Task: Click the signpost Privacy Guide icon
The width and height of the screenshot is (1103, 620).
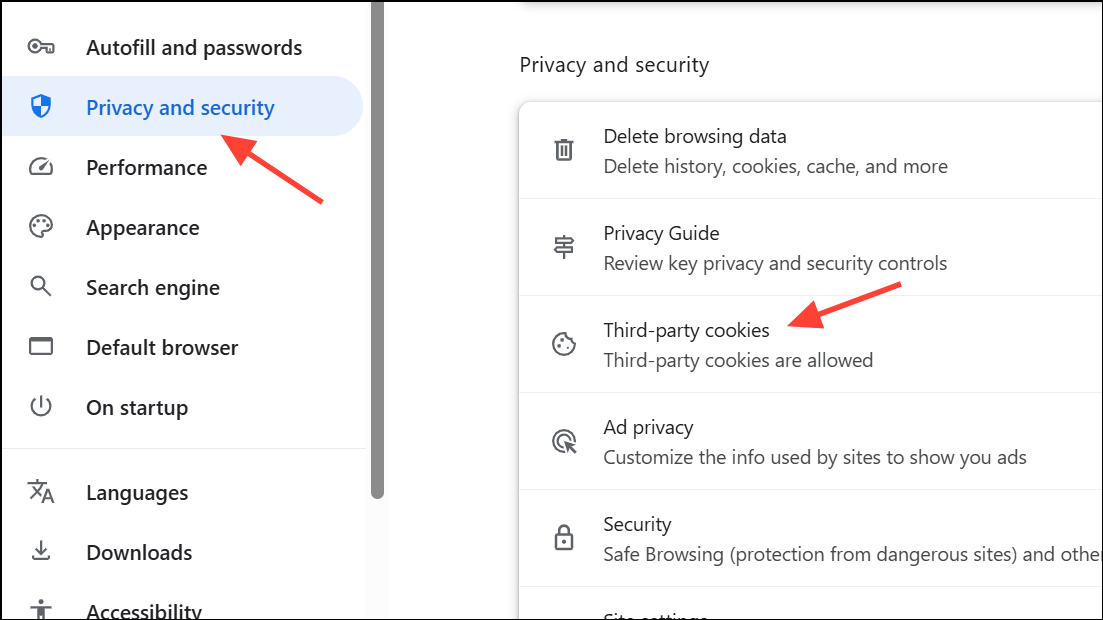Action: point(563,247)
